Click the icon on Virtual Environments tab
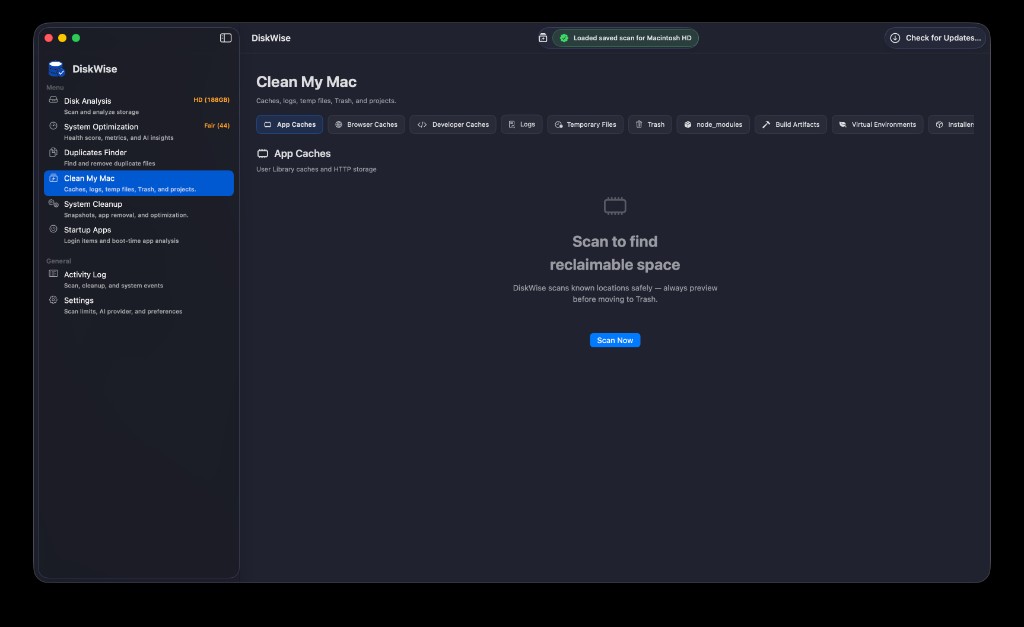The height and width of the screenshot is (627, 1024). (x=842, y=124)
